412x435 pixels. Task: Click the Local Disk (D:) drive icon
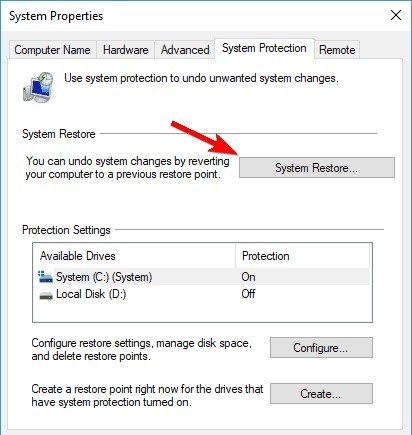(x=46, y=295)
